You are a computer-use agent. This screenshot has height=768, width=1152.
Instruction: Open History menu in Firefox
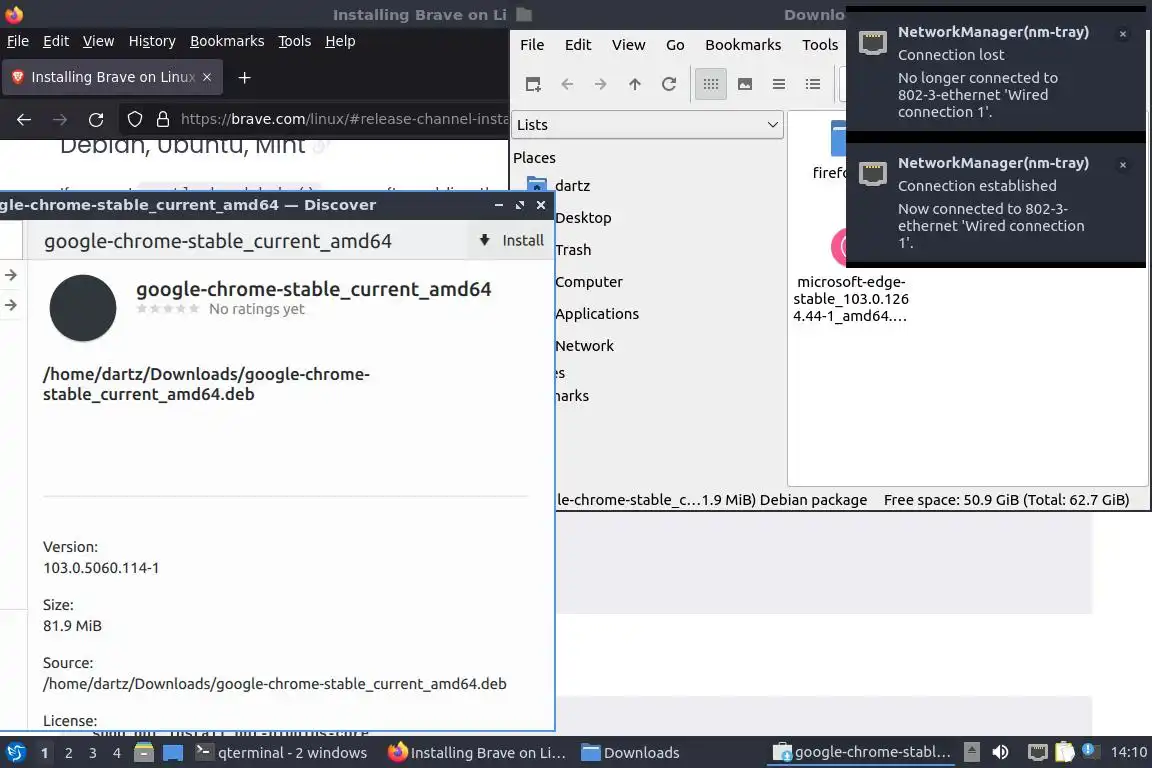point(152,41)
